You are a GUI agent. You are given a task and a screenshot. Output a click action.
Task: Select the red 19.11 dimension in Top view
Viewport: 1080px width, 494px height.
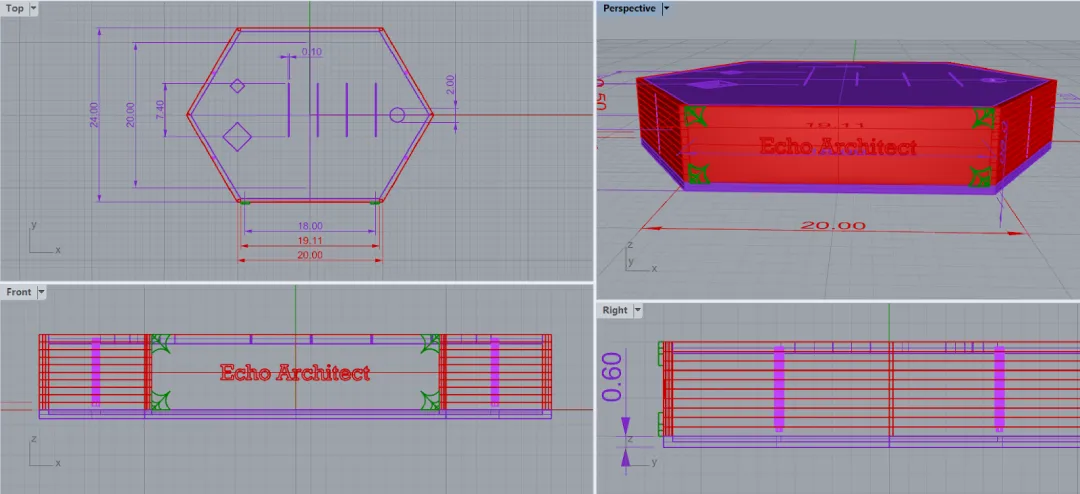(x=310, y=240)
